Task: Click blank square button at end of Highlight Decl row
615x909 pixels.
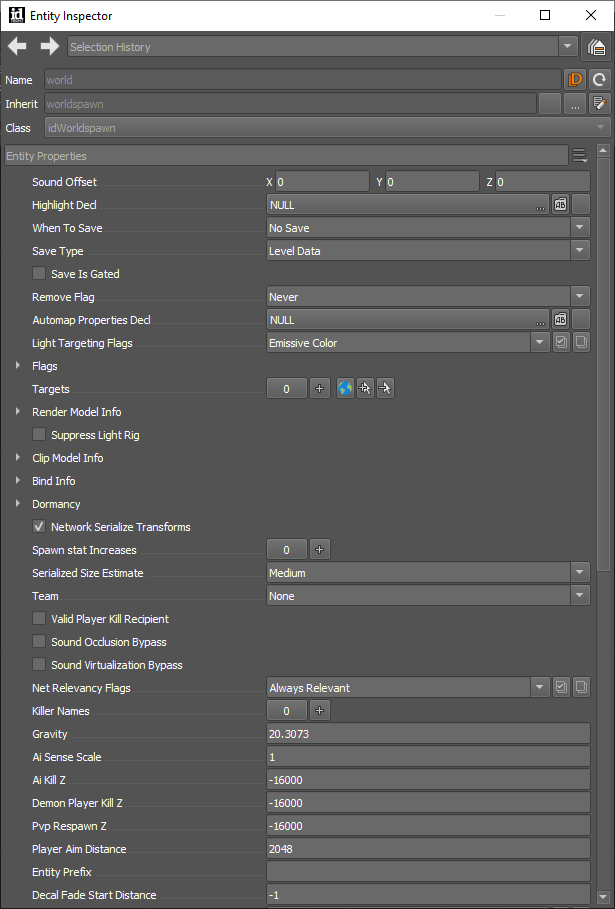Action: (x=581, y=205)
